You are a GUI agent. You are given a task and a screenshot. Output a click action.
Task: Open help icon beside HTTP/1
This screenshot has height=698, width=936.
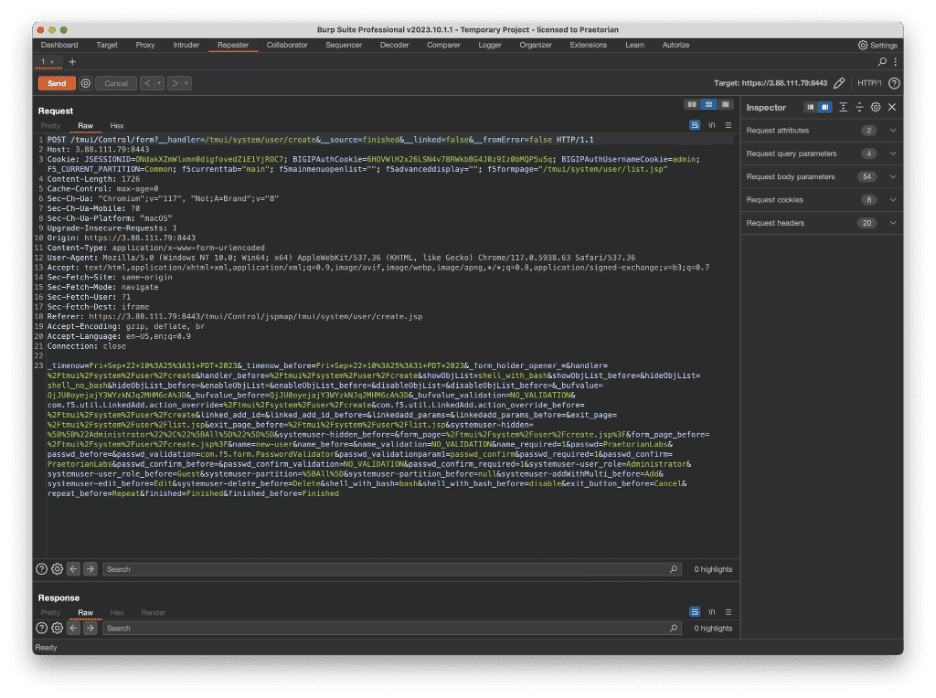coord(894,83)
